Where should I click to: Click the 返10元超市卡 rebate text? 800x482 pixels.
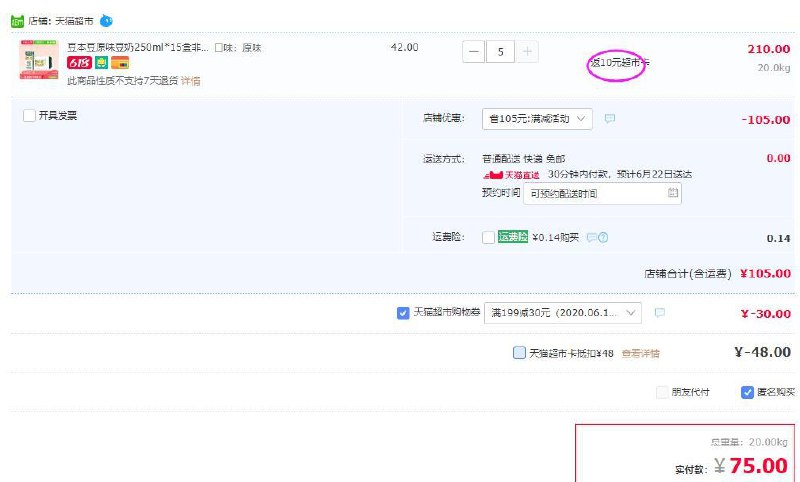[x=620, y=63]
